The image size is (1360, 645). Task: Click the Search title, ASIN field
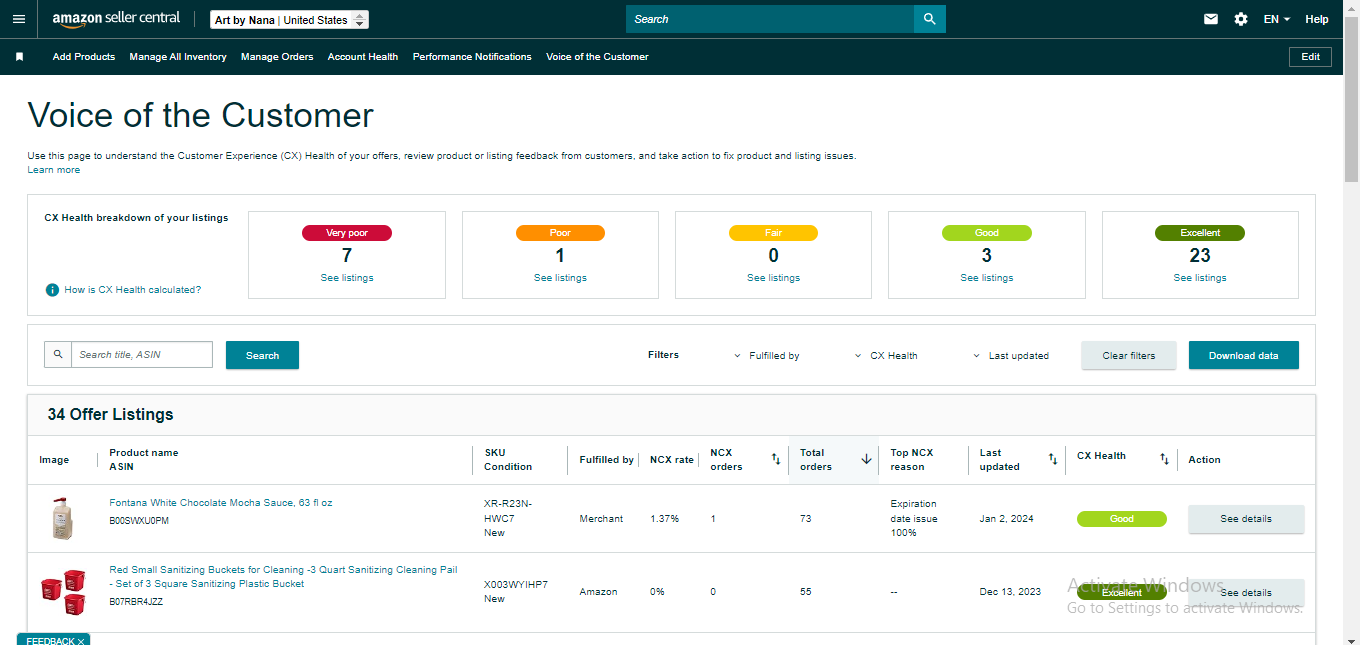(x=142, y=354)
